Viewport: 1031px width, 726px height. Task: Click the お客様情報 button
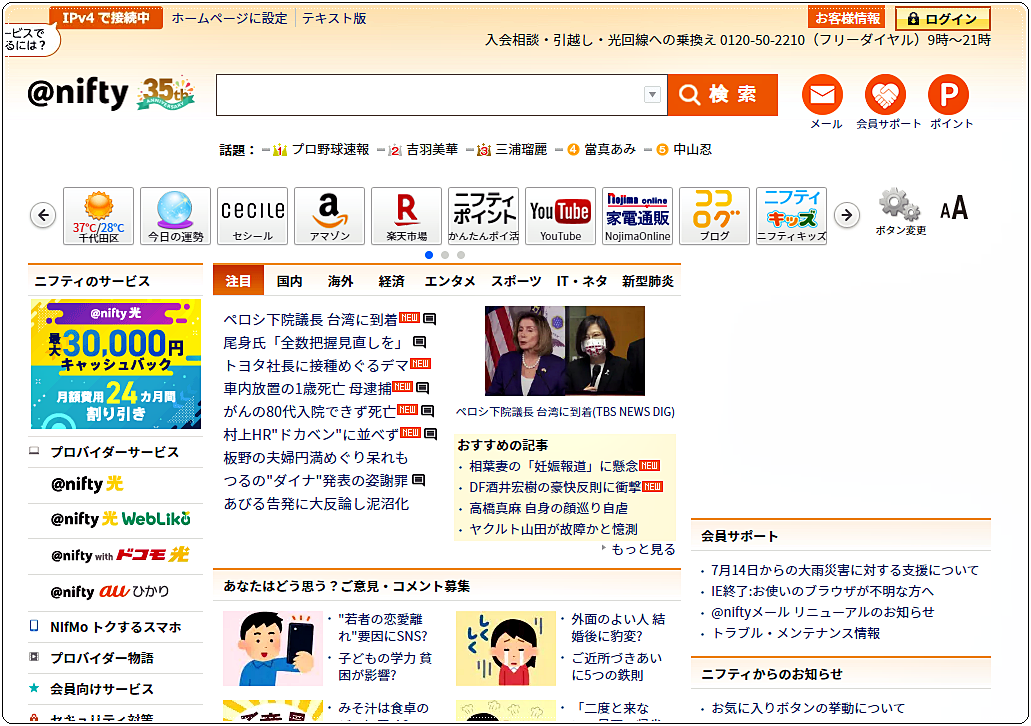tap(847, 18)
